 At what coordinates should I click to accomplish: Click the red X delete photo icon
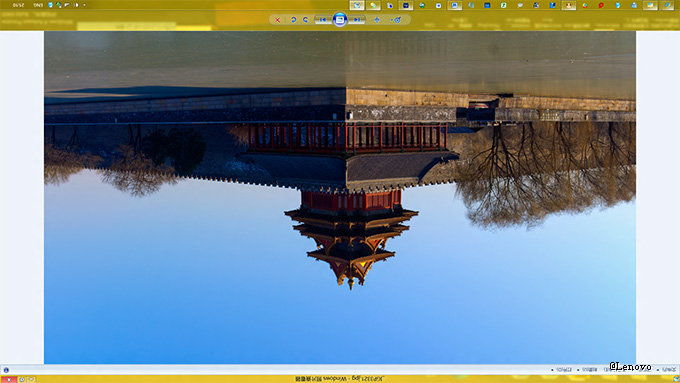(278, 20)
